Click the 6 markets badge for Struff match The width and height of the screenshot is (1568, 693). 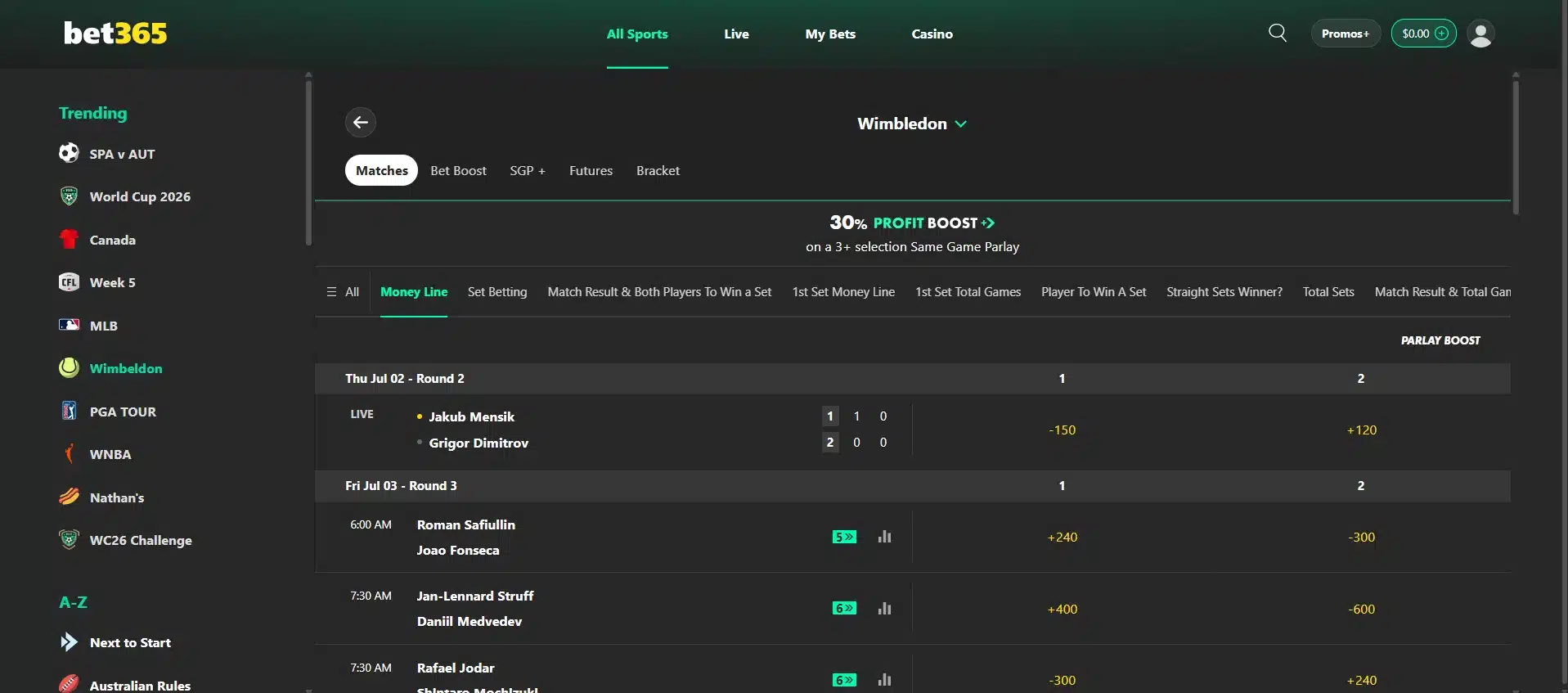[844, 608]
